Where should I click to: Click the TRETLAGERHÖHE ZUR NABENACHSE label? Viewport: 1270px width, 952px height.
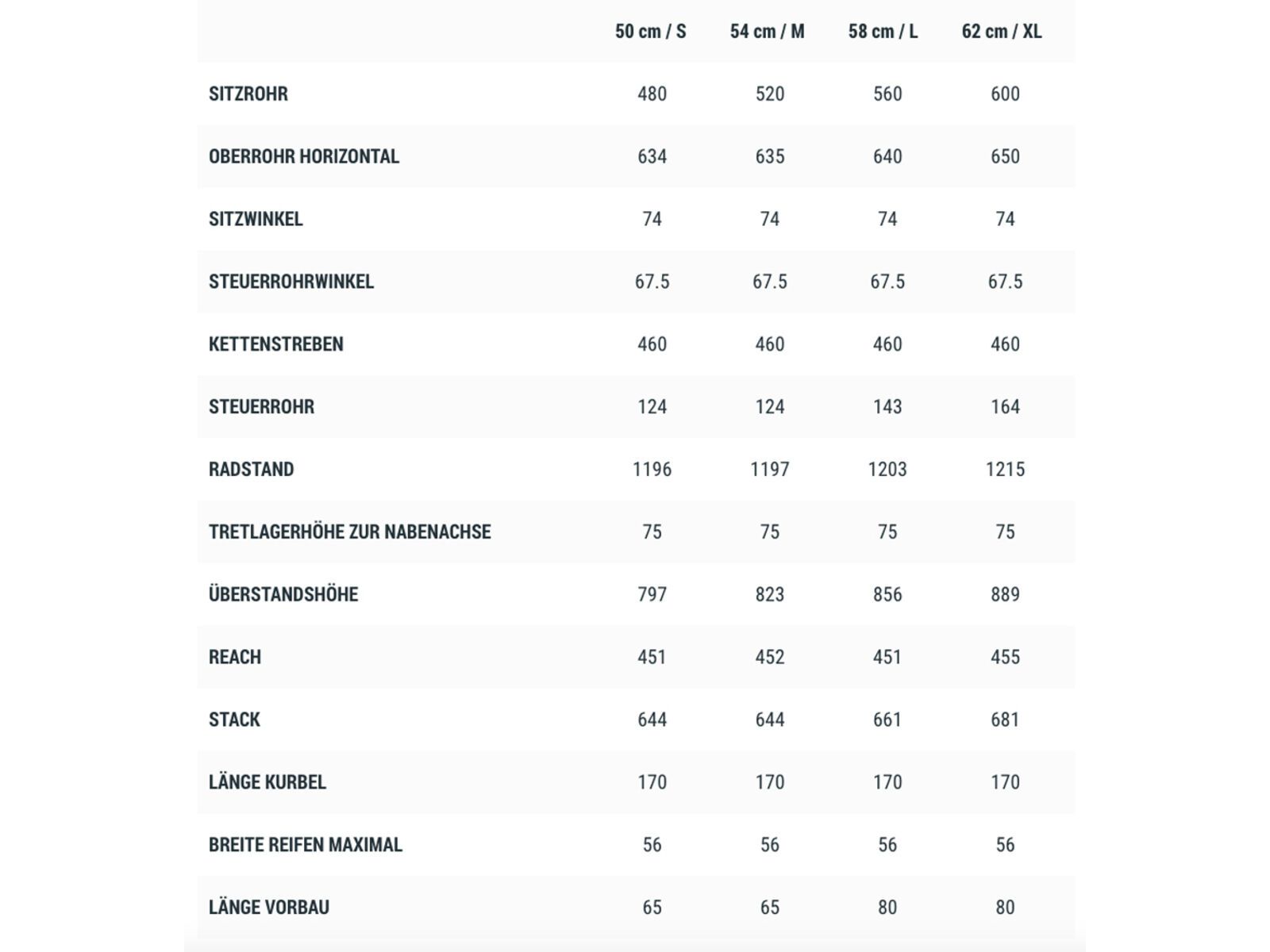[x=350, y=532]
